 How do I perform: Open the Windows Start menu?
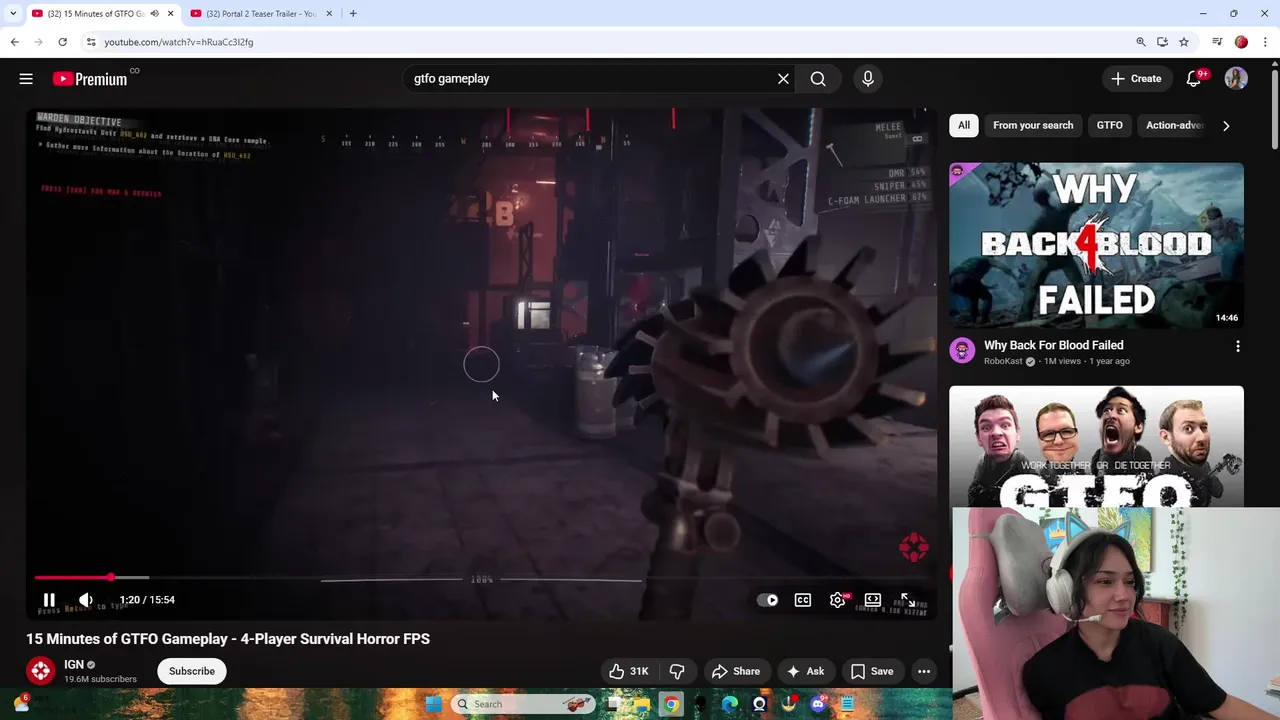(x=433, y=704)
